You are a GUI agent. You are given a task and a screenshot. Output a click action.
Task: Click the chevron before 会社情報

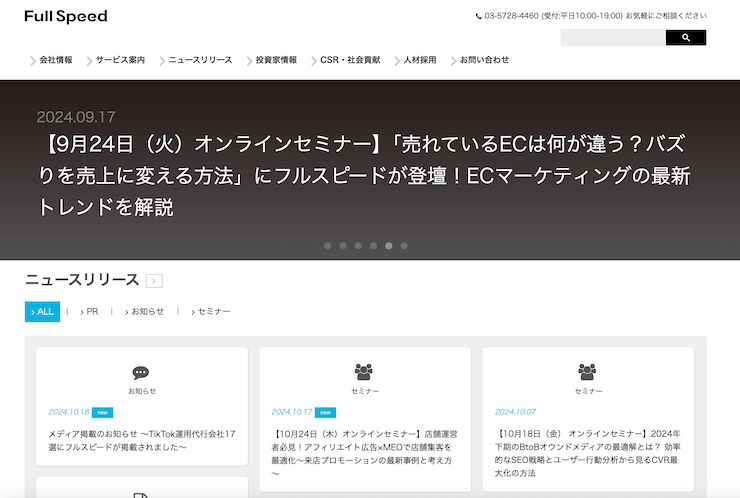pyautogui.click(x=33, y=61)
